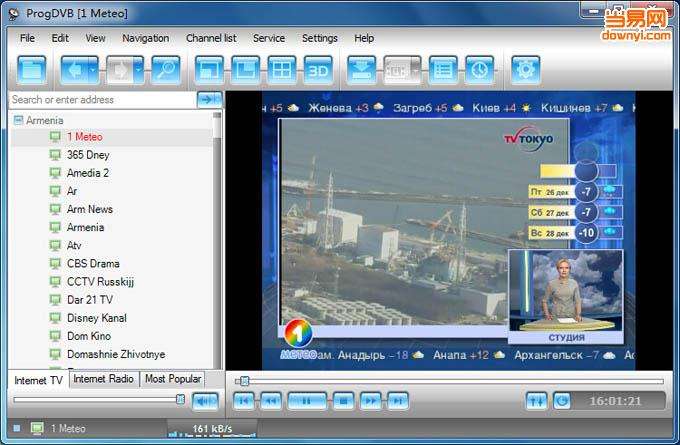This screenshot has width=680, height=445.
Task: Jump to next with the skip-forward button
Action: coord(398,401)
